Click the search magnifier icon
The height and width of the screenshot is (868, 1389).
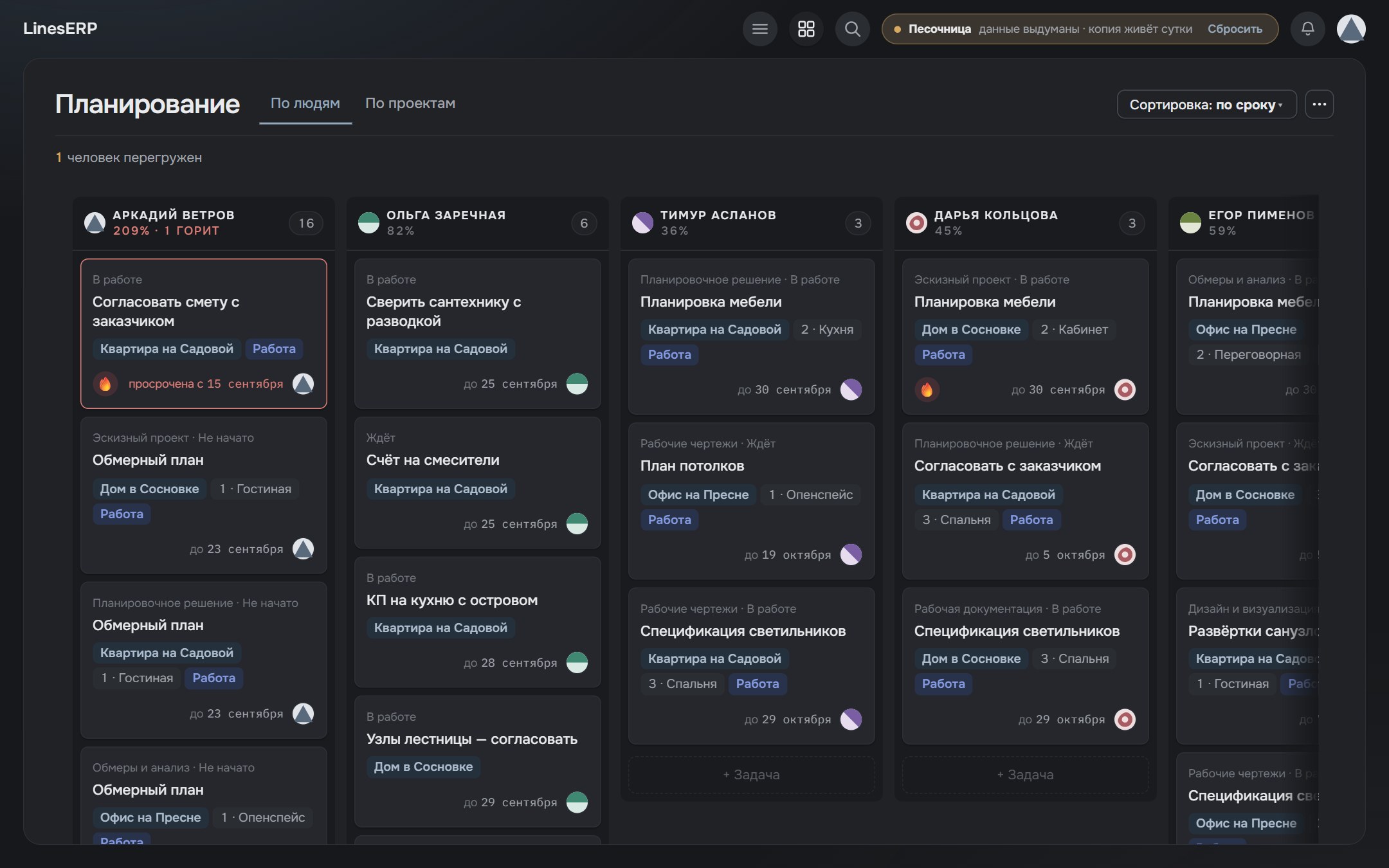coord(852,29)
